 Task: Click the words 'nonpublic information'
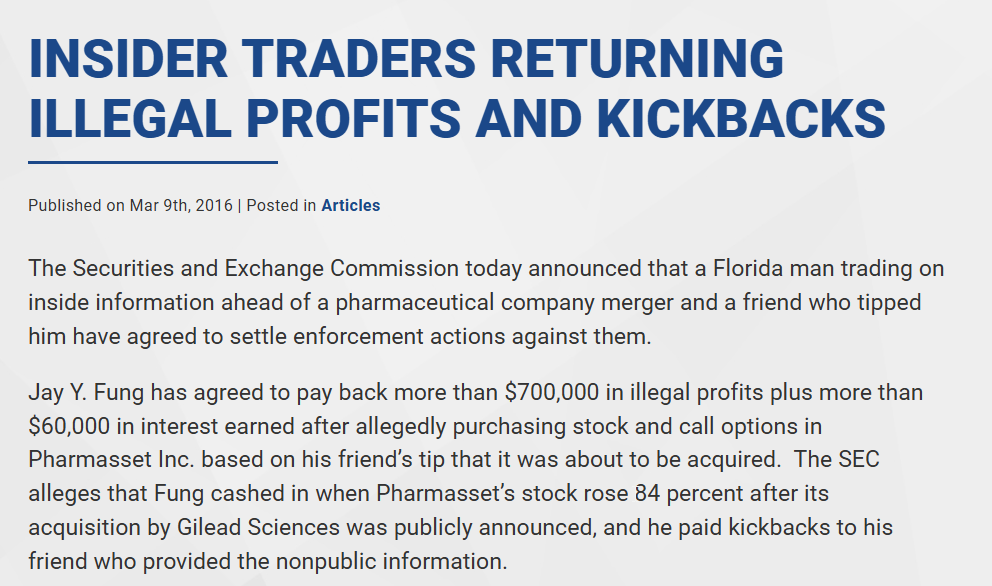(x=392, y=561)
